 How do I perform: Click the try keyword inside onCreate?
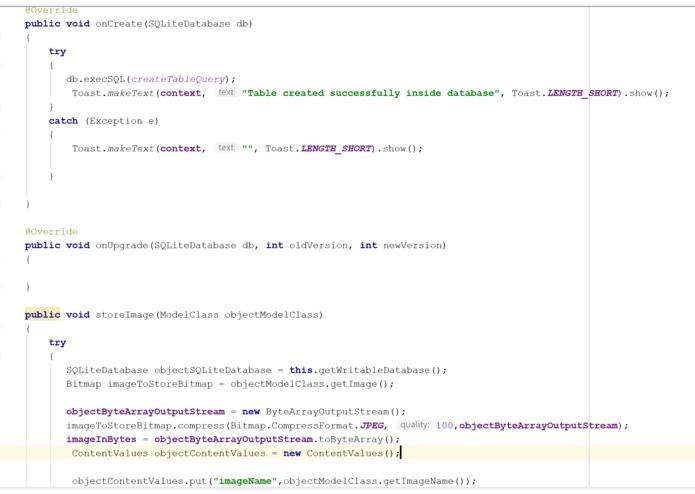pos(57,51)
